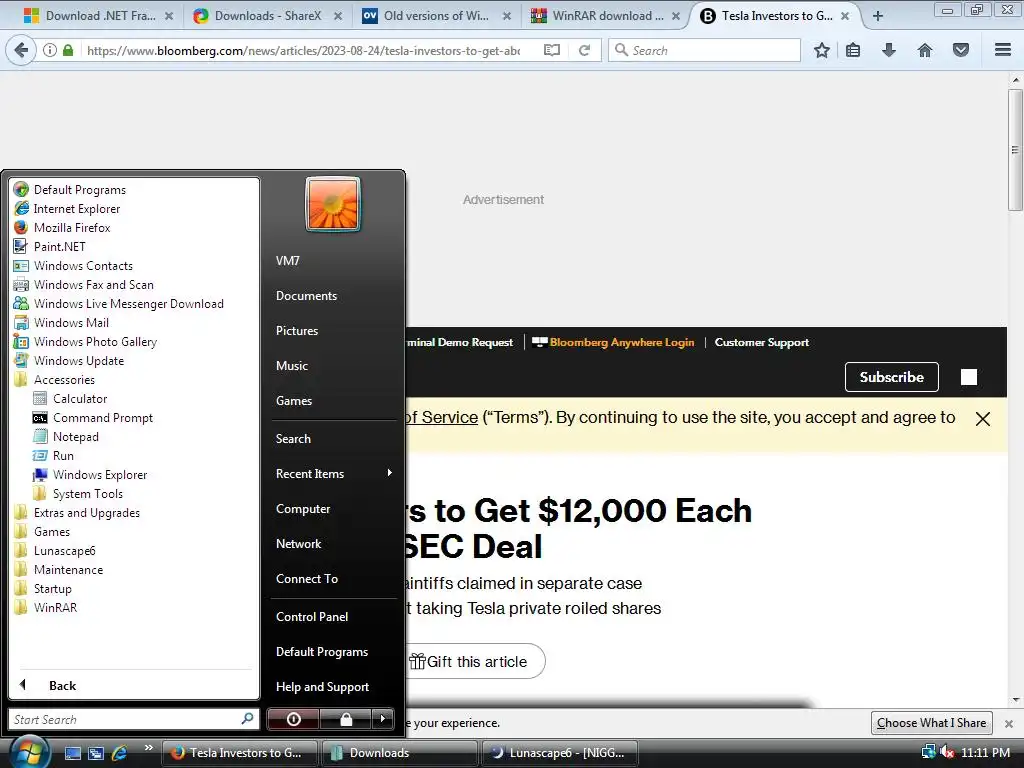The height and width of the screenshot is (768, 1024).
Task: Open the Downloads arrow in toolbar
Action: point(889,50)
